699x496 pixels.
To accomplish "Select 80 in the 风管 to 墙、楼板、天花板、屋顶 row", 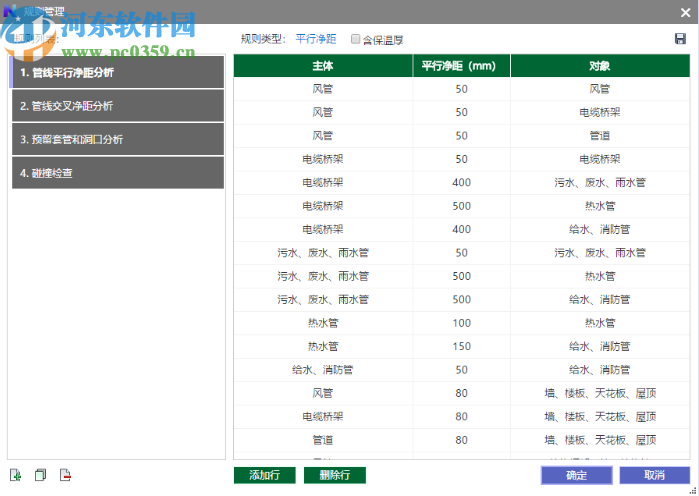I will click(x=461, y=393).
